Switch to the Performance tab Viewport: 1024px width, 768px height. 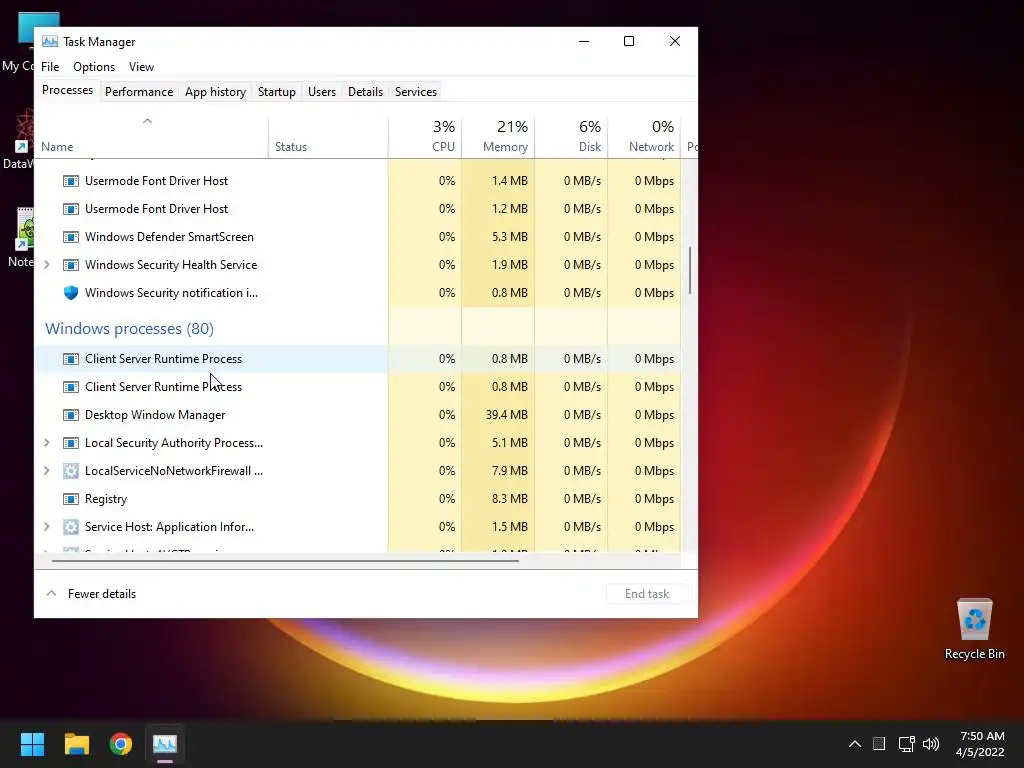tap(139, 92)
